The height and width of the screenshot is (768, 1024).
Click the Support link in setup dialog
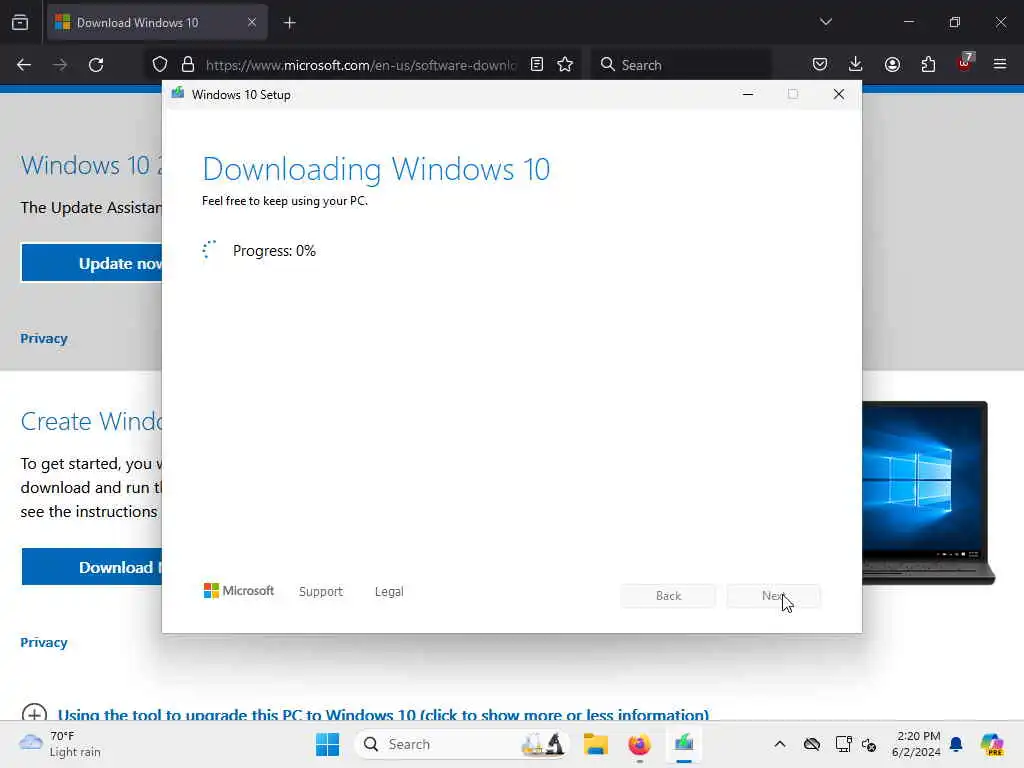pos(321,592)
